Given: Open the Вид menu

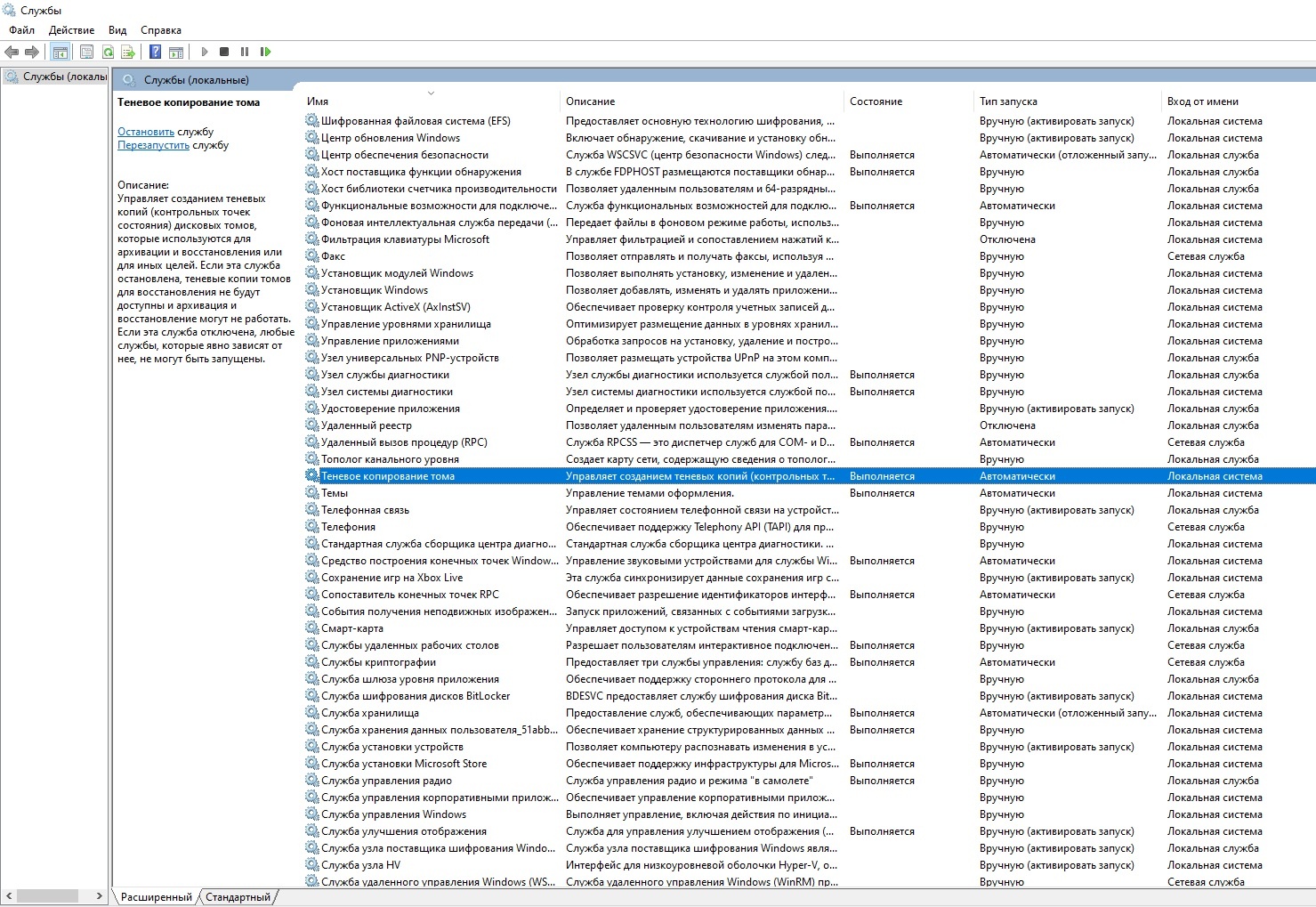Looking at the screenshot, I should 117,30.
